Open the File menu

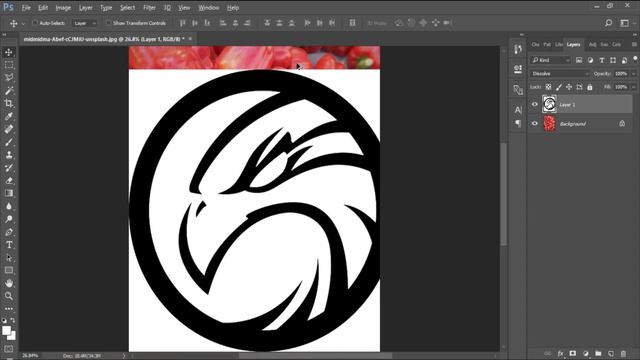click(26, 8)
